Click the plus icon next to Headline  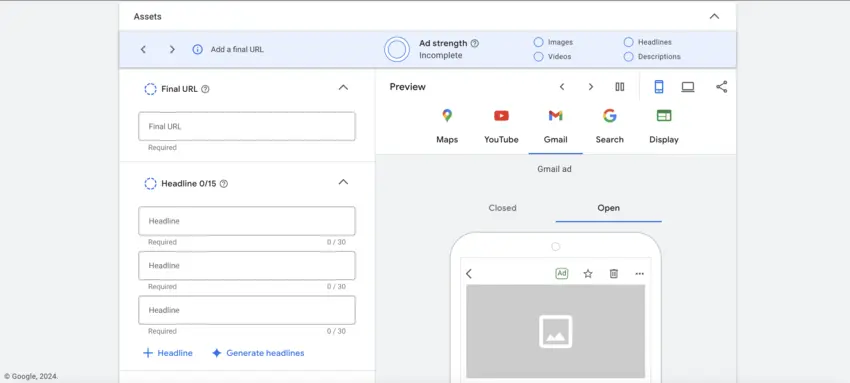pos(147,353)
